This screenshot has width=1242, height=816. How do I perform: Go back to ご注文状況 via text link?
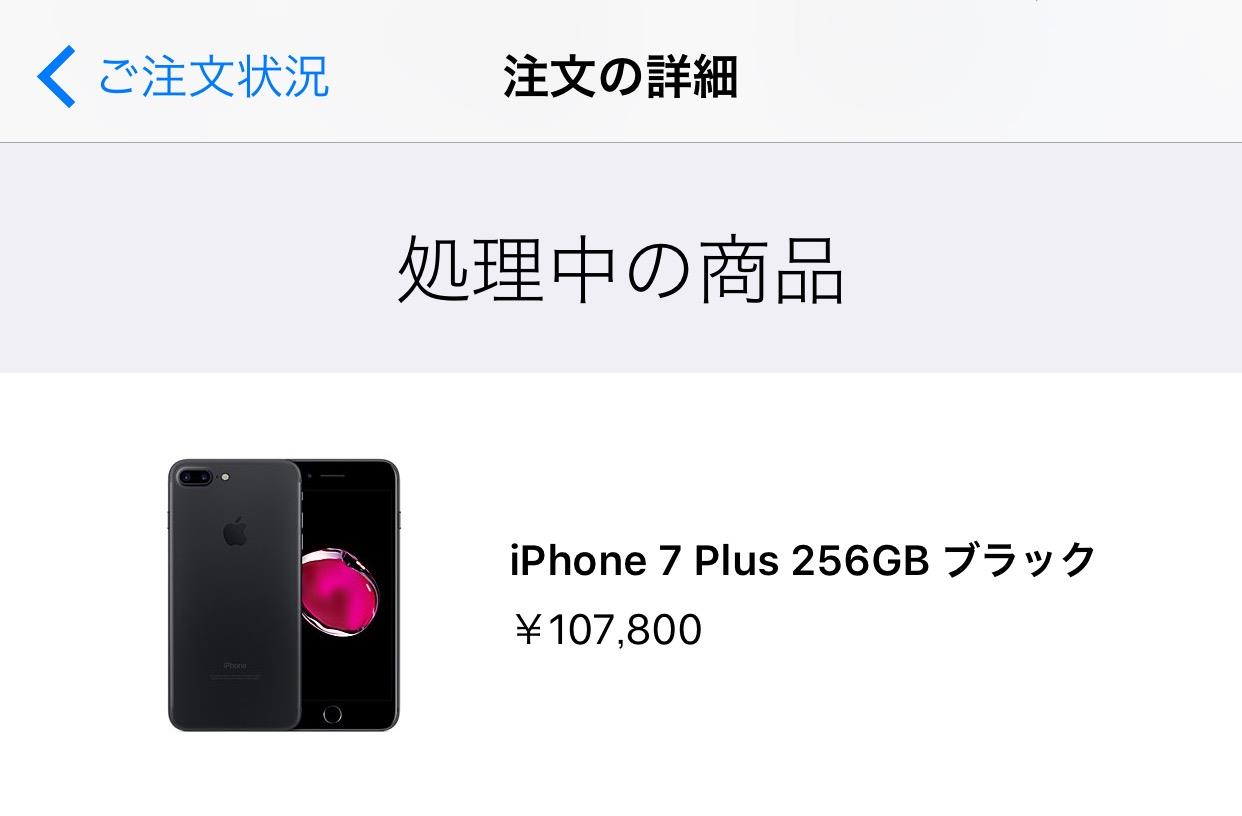pyautogui.click(x=214, y=77)
